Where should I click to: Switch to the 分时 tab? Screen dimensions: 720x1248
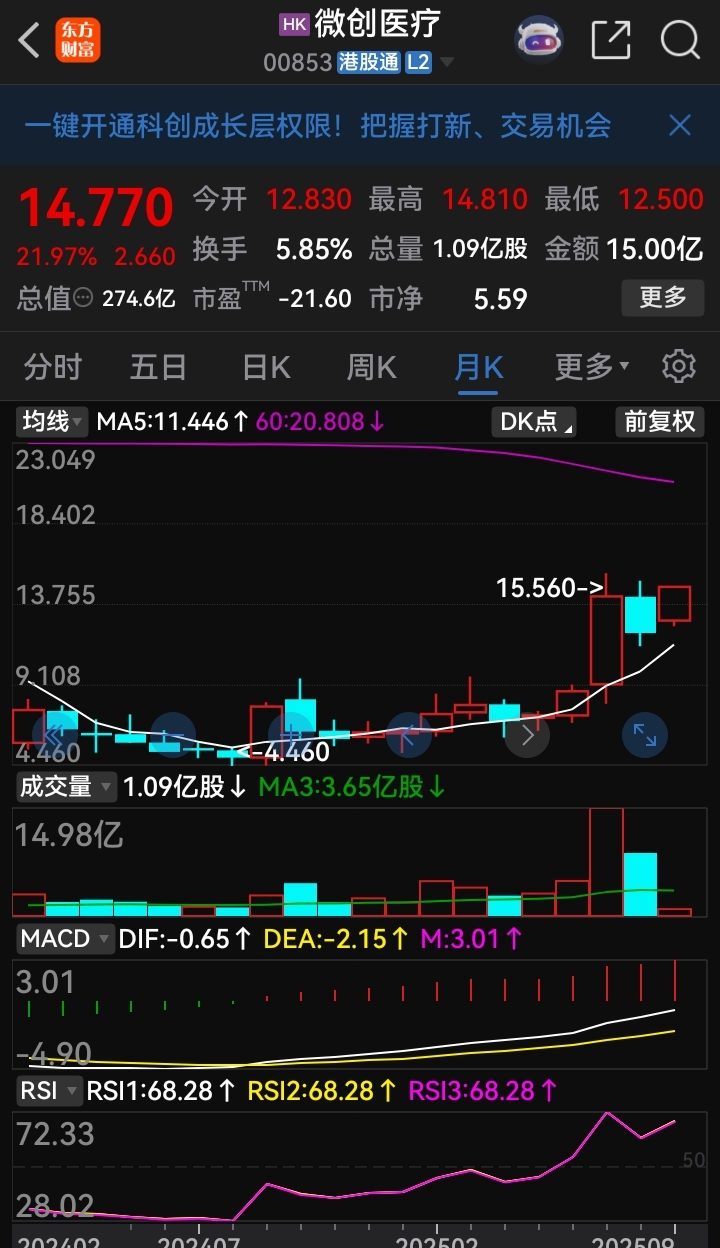[x=53, y=367]
